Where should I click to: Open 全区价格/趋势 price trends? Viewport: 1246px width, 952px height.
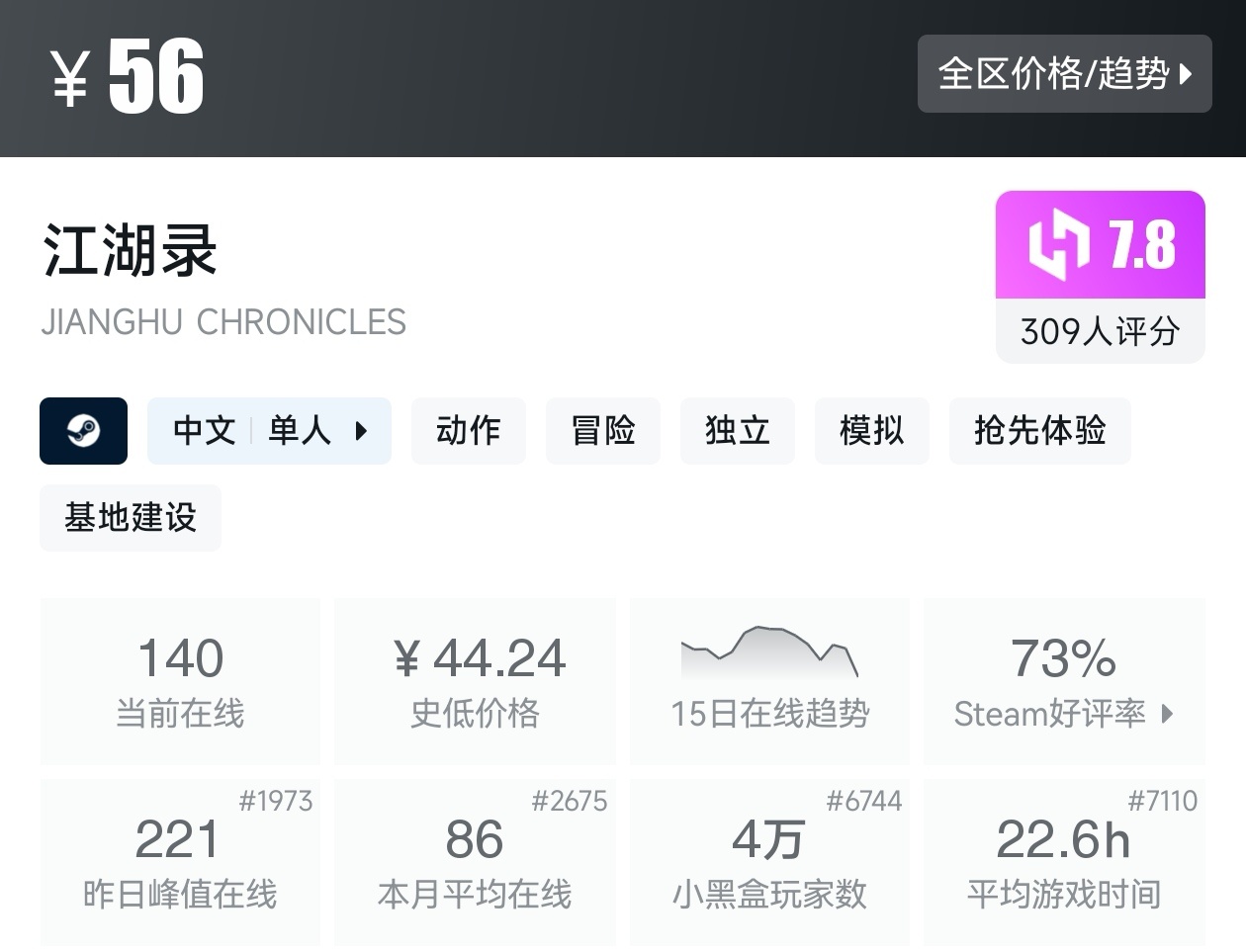(1064, 73)
